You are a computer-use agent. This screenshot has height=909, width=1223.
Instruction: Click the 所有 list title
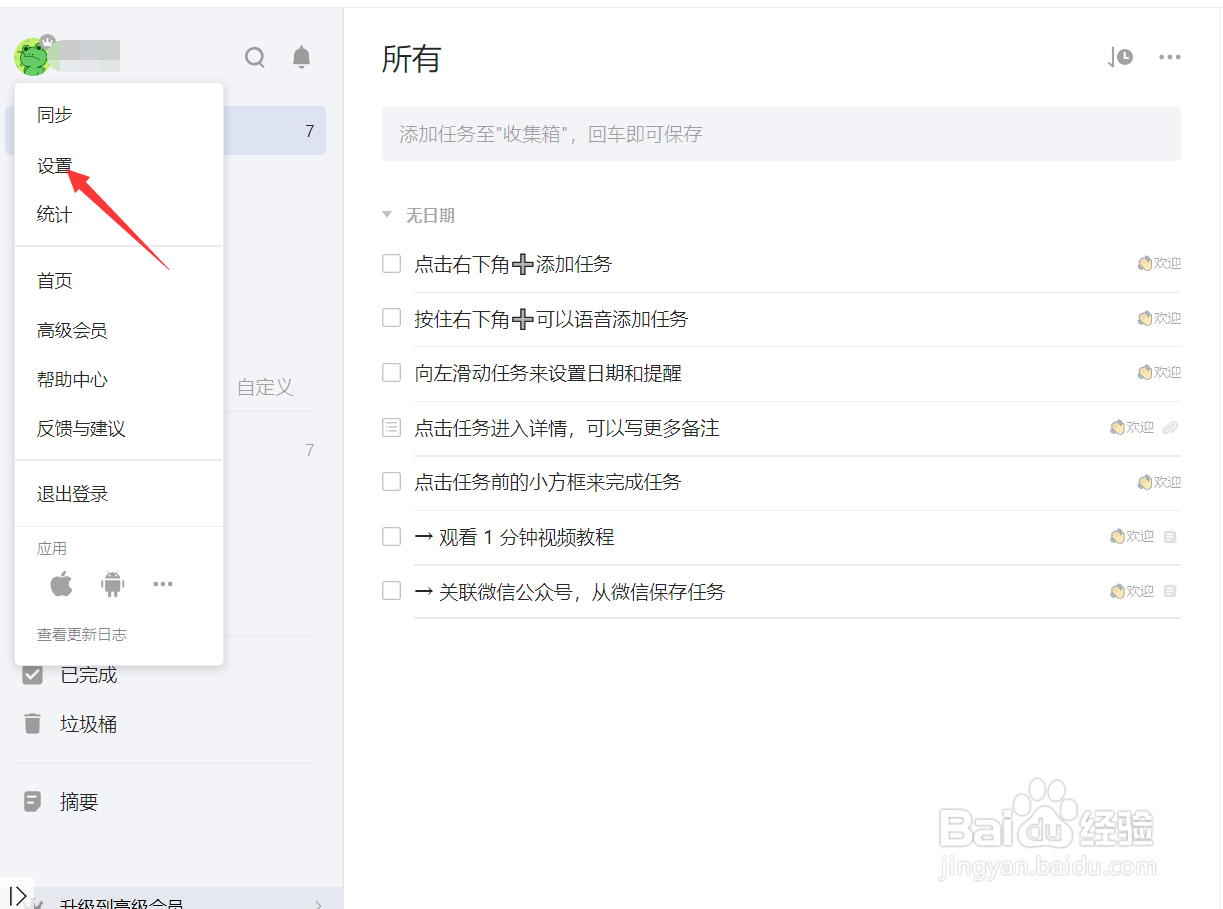click(x=411, y=58)
